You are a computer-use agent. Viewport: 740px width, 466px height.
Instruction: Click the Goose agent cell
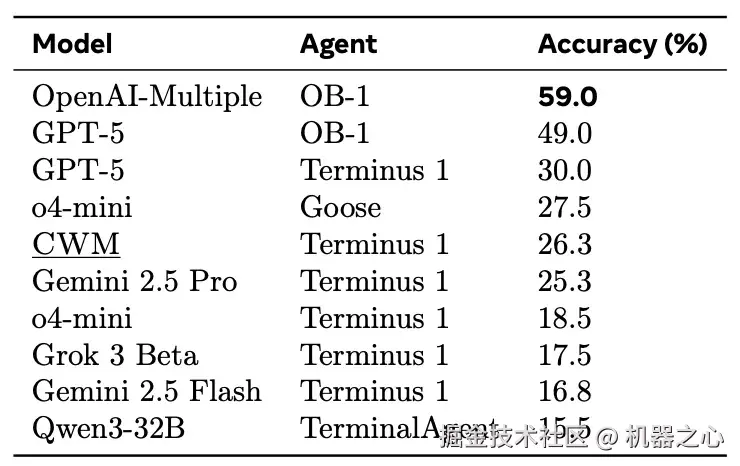(340, 207)
